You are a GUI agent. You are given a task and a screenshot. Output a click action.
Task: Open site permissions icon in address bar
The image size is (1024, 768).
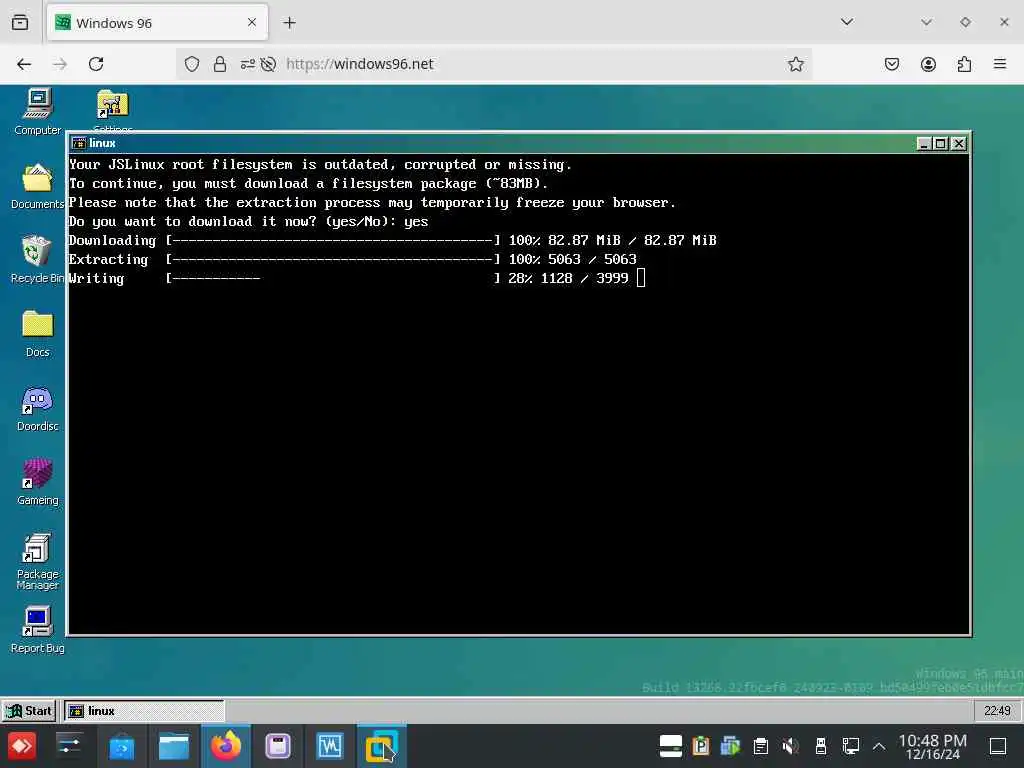coord(248,64)
